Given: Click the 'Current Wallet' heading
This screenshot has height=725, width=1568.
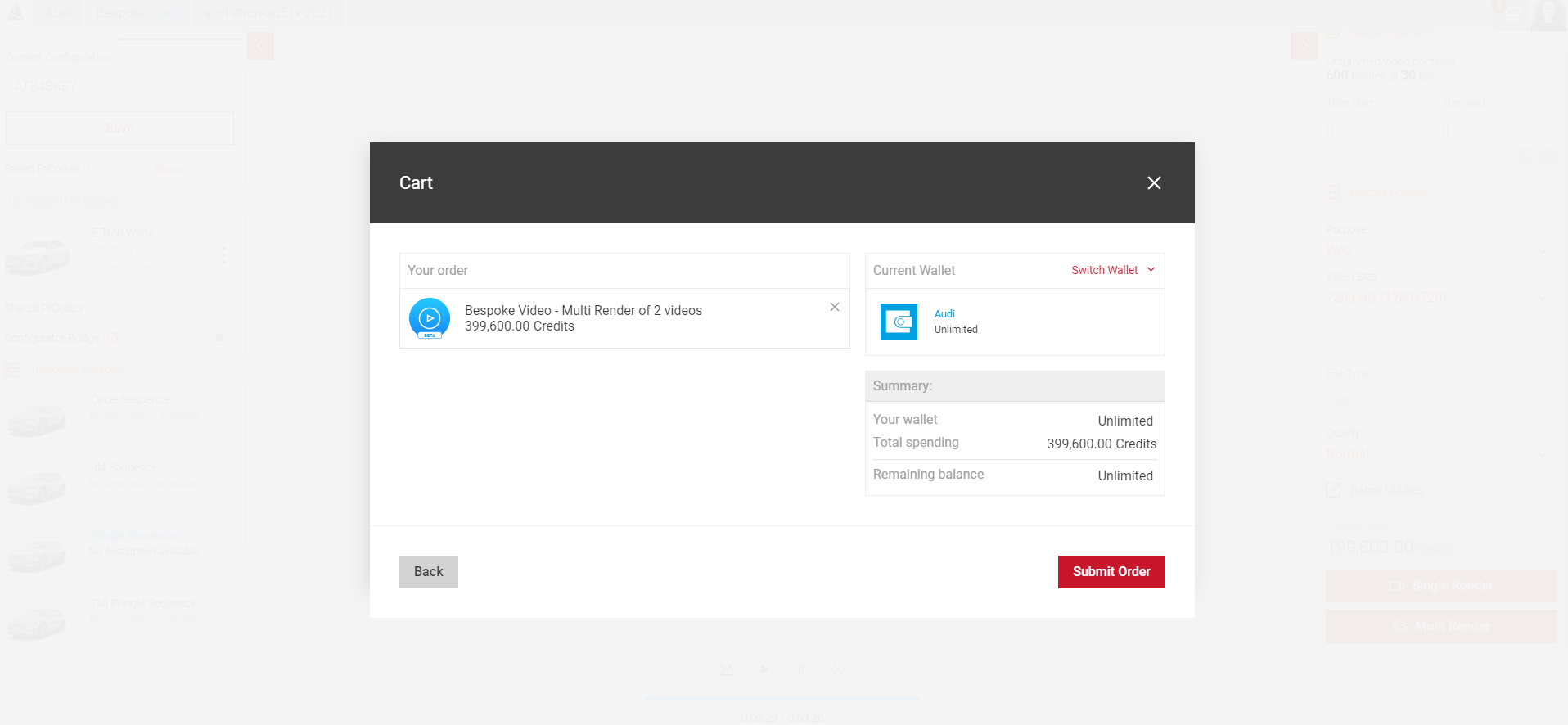Looking at the screenshot, I should [x=914, y=270].
